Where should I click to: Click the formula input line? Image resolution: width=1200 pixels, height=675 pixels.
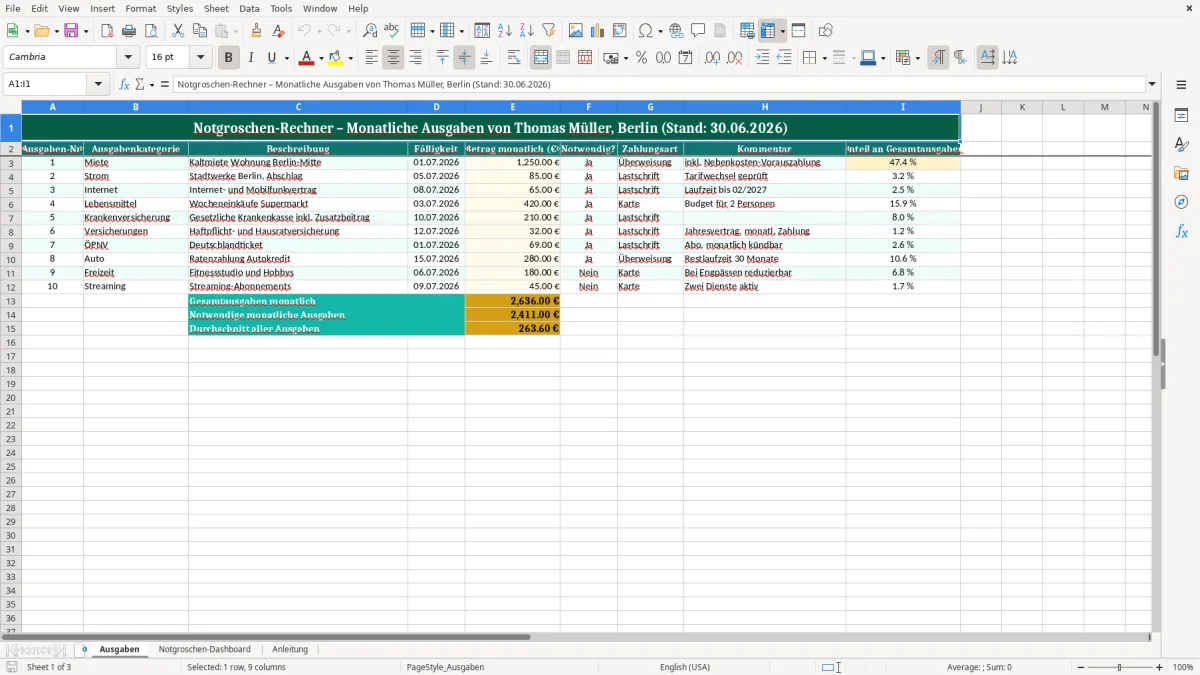[x=659, y=85]
